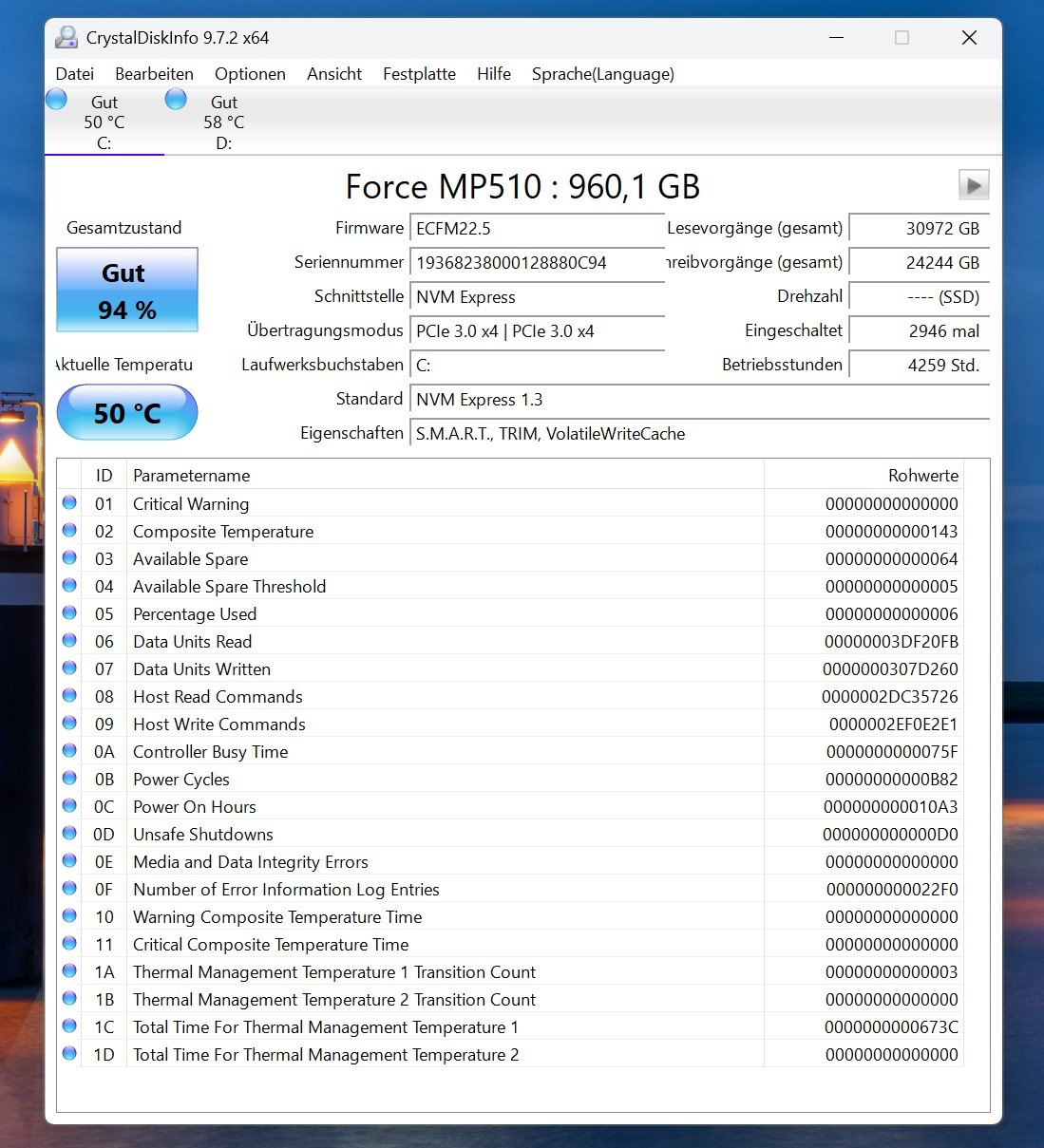Image resolution: width=1044 pixels, height=1148 pixels.
Task: Click status orb of Critical Warning row
Action: 69,503
